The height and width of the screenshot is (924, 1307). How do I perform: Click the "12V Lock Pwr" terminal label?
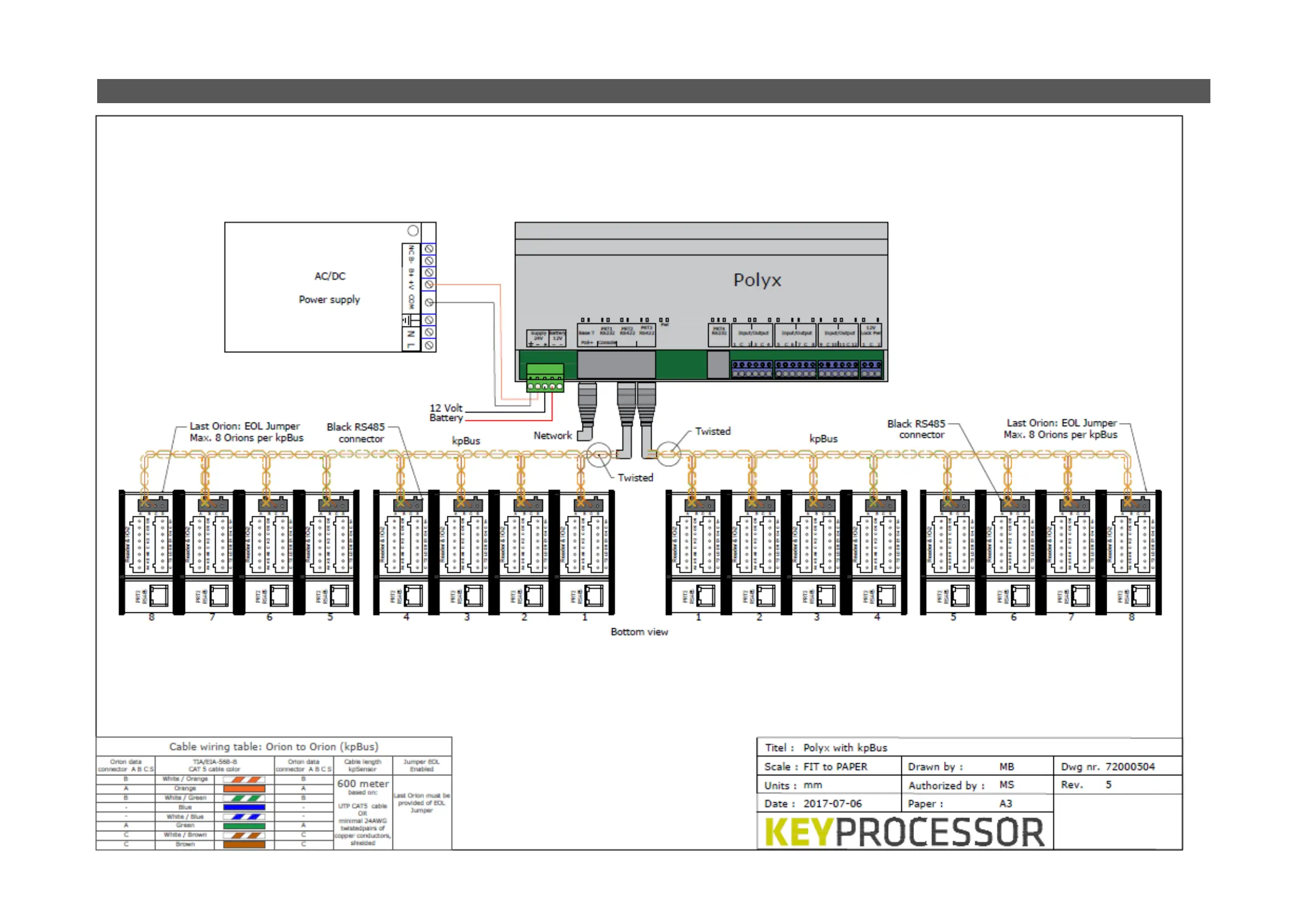point(871,330)
